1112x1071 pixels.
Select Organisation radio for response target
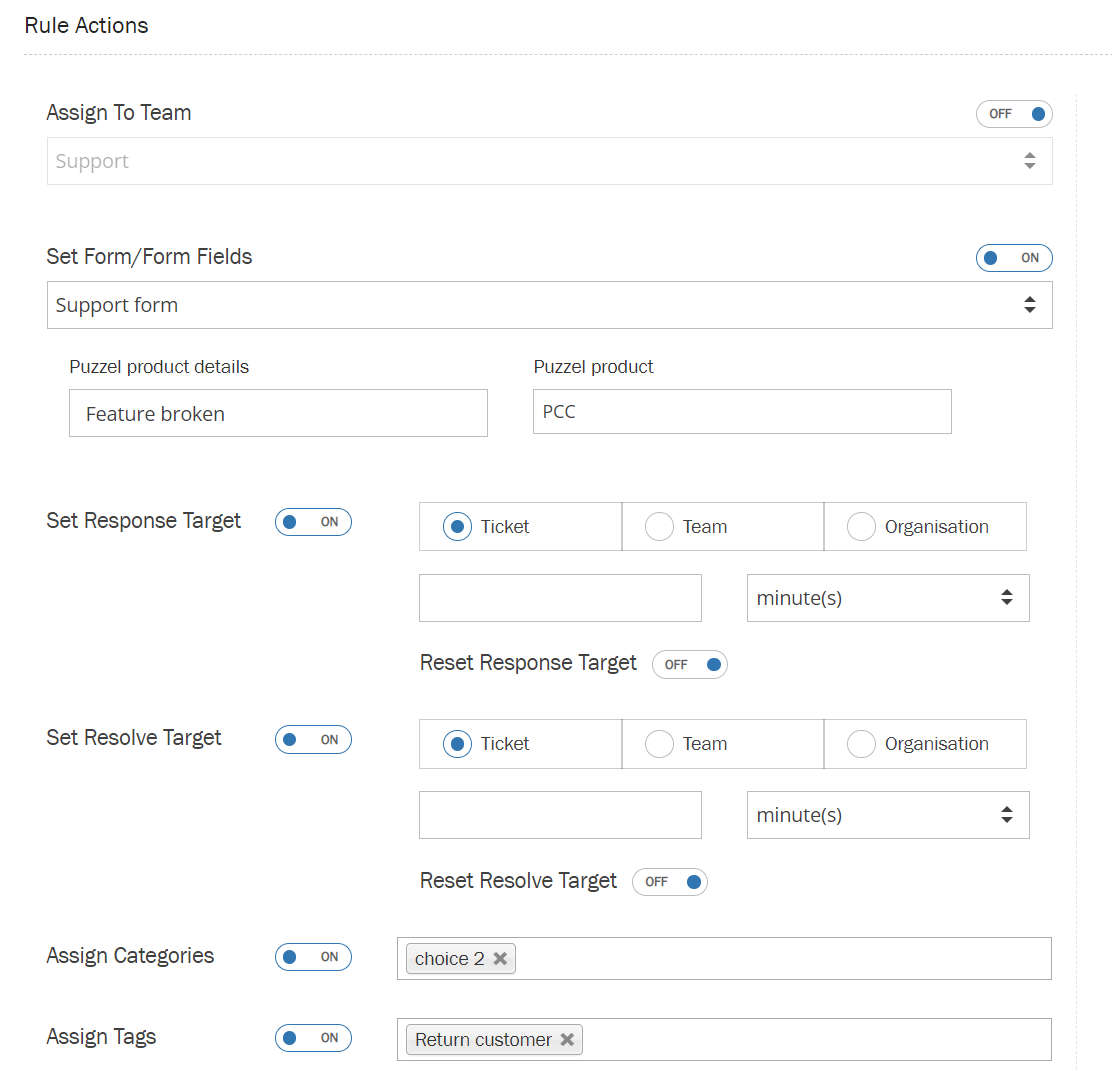pyautogui.click(x=862, y=527)
